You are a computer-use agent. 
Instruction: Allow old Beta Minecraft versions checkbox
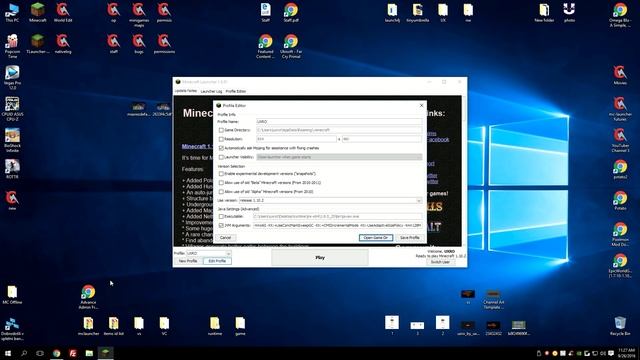click(221, 183)
